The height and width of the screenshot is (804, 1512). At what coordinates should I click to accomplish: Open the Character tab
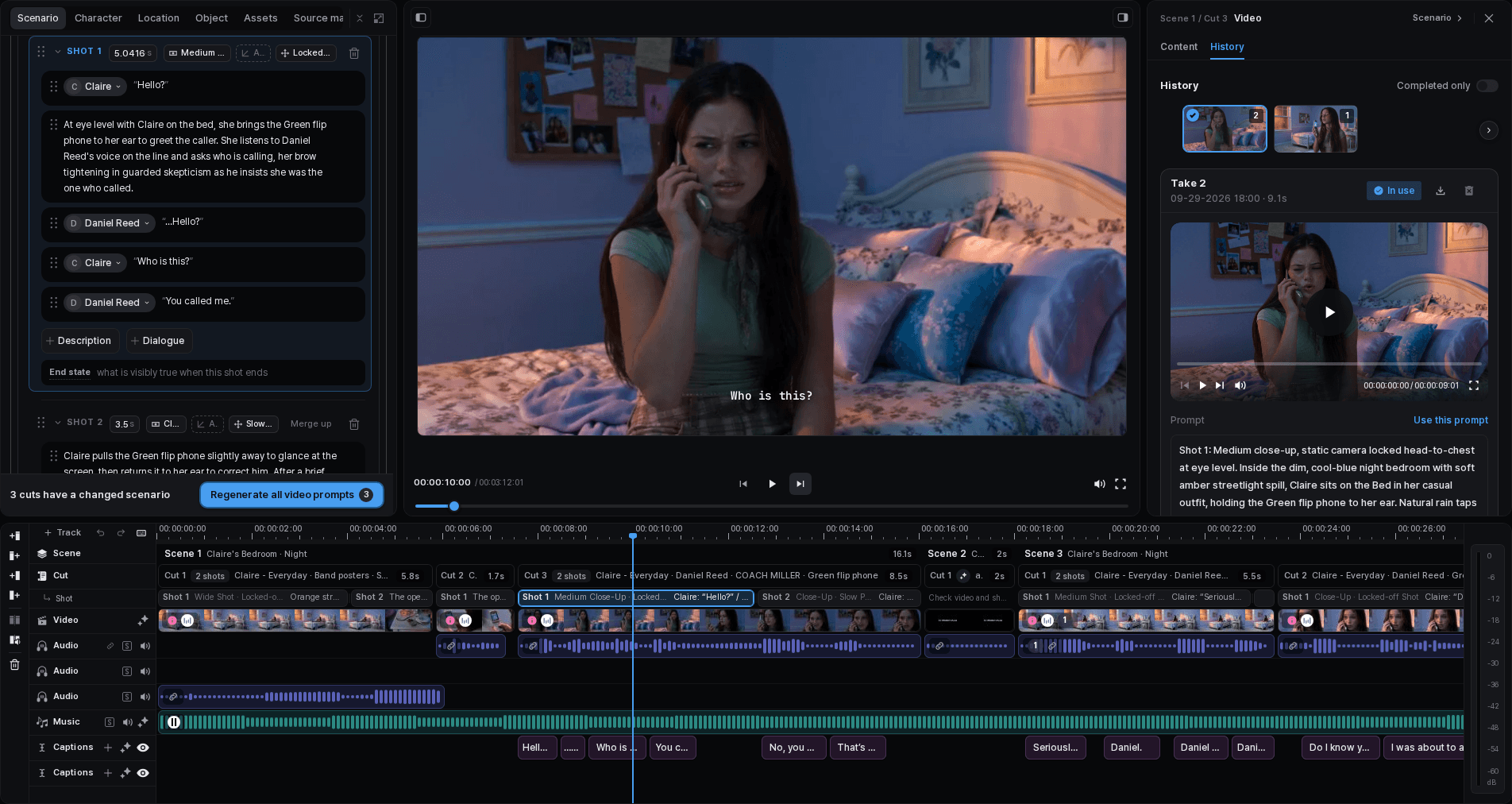98,18
